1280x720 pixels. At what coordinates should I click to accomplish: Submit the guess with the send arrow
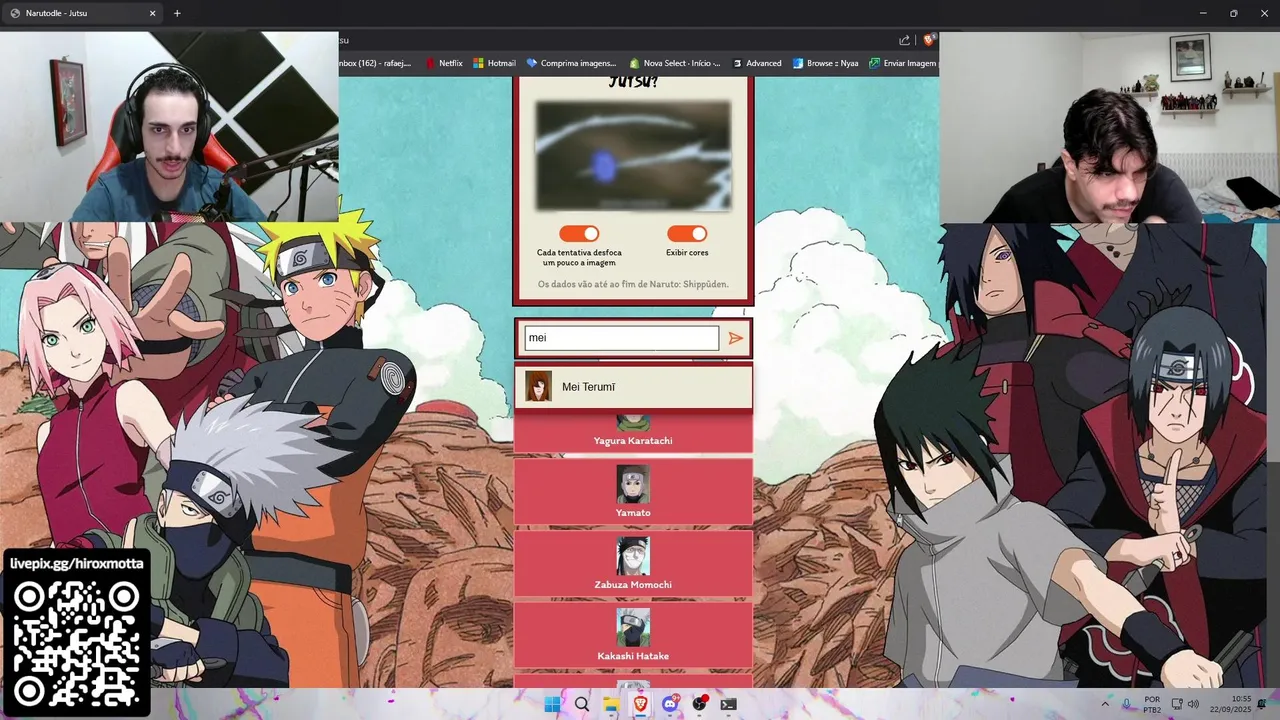(736, 338)
